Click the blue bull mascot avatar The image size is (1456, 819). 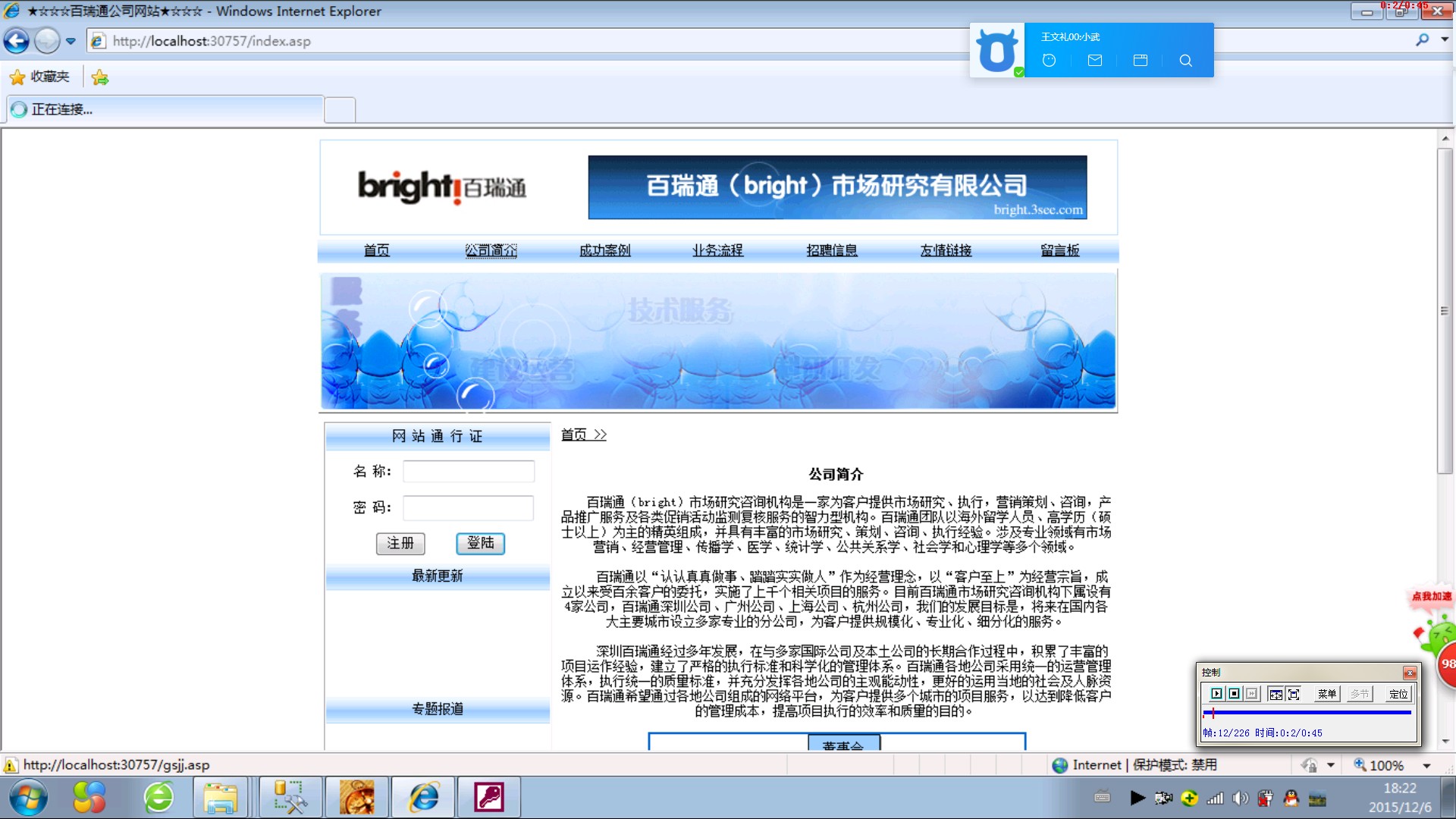coord(996,50)
